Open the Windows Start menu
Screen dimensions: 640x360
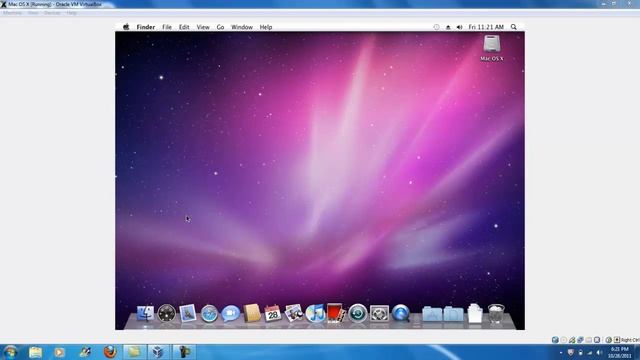[10, 352]
